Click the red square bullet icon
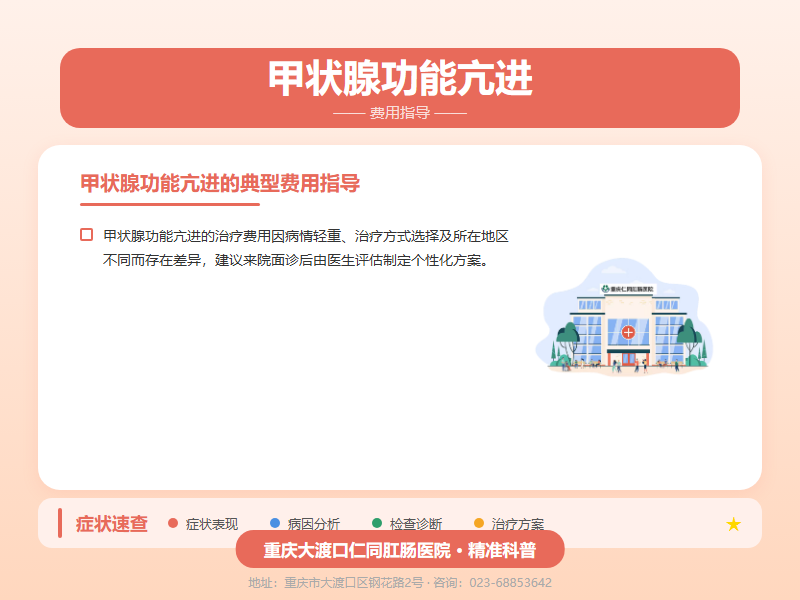Viewport: 800px width, 600px height. point(87,235)
